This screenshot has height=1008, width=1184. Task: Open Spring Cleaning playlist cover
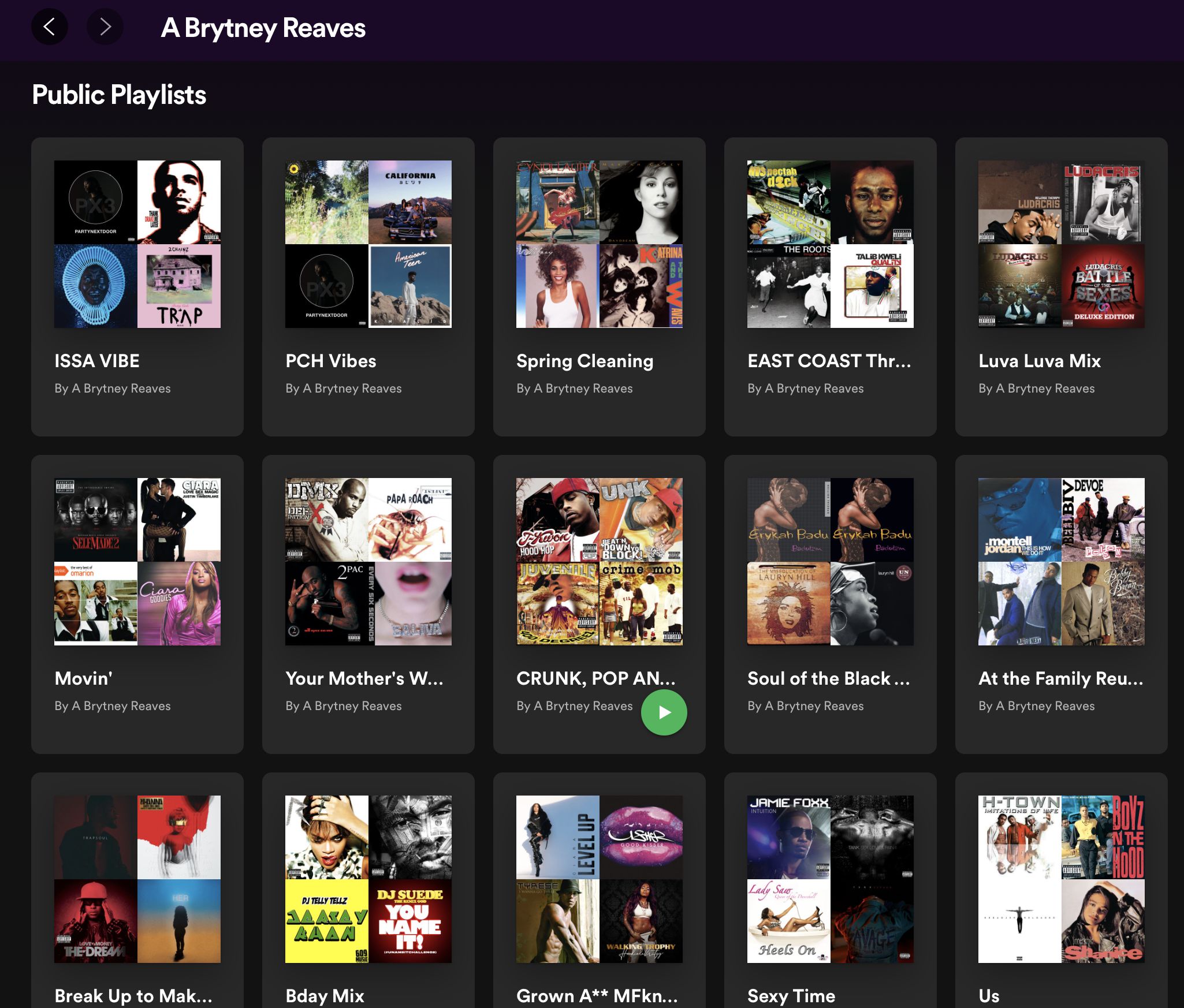tap(600, 244)
